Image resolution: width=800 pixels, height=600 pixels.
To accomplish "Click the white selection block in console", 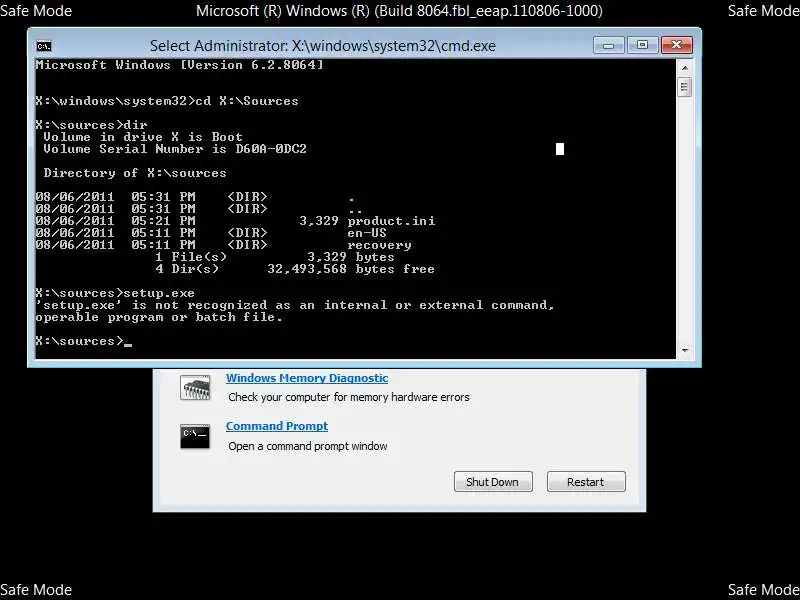I will [560, 149].
